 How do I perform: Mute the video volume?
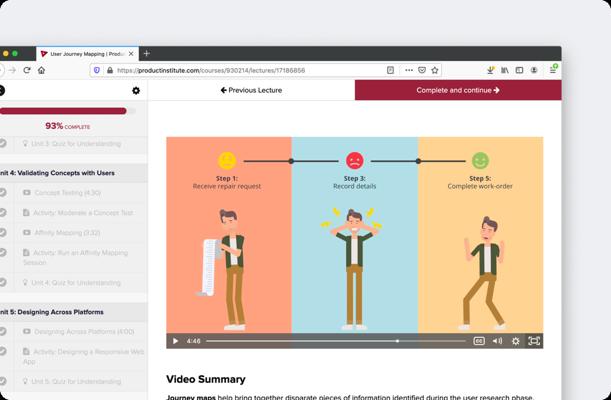497,341
